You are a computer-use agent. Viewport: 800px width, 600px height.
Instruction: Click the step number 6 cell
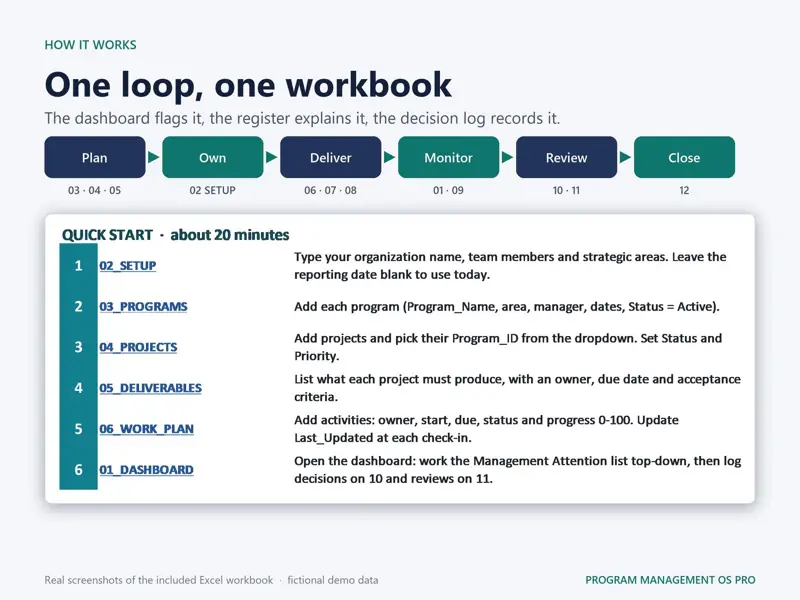tap(79, 469)
